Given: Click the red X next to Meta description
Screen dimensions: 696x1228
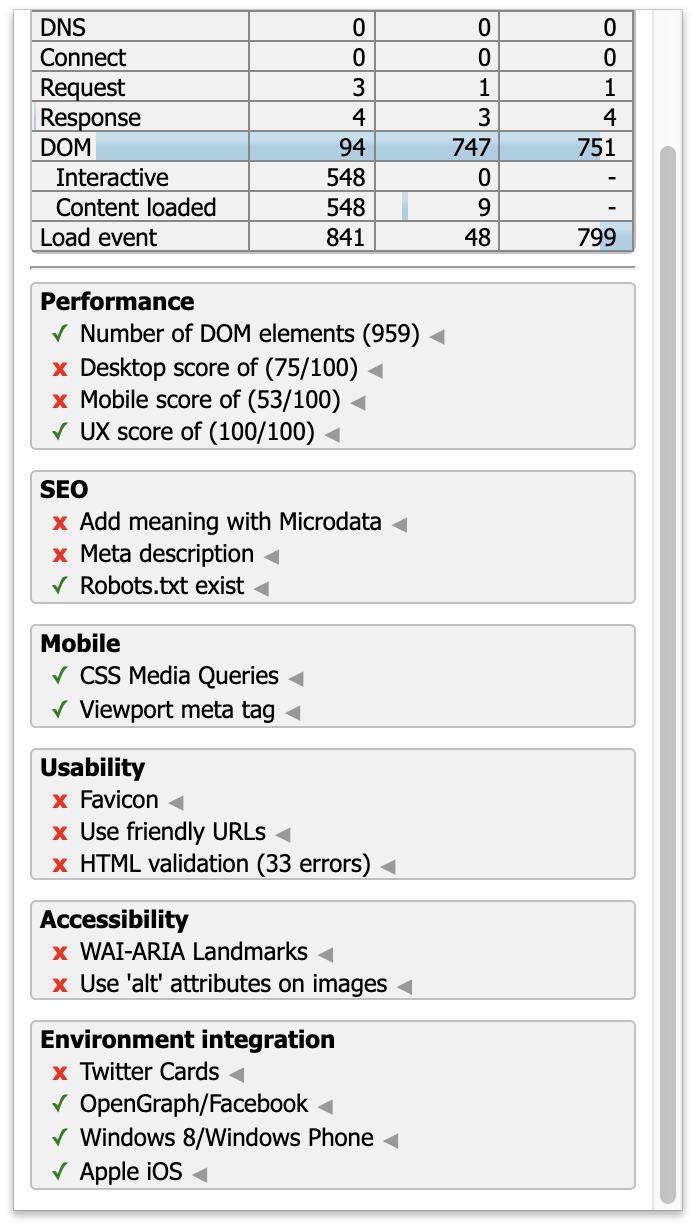Looking at the screenshot, I should [60, 555].
